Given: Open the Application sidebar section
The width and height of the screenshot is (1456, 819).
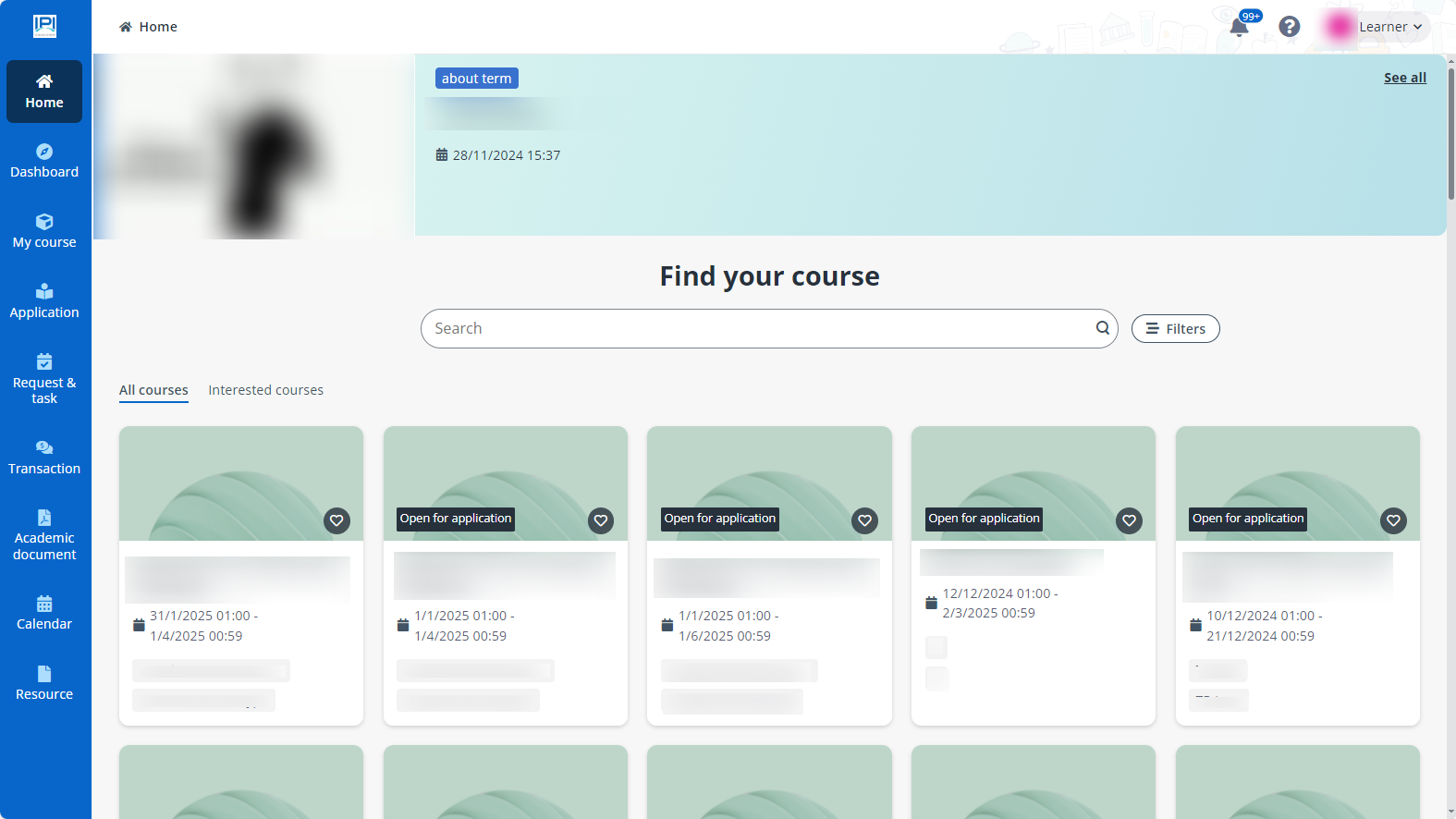Looking at the screenshot, I should click(44, 302).
